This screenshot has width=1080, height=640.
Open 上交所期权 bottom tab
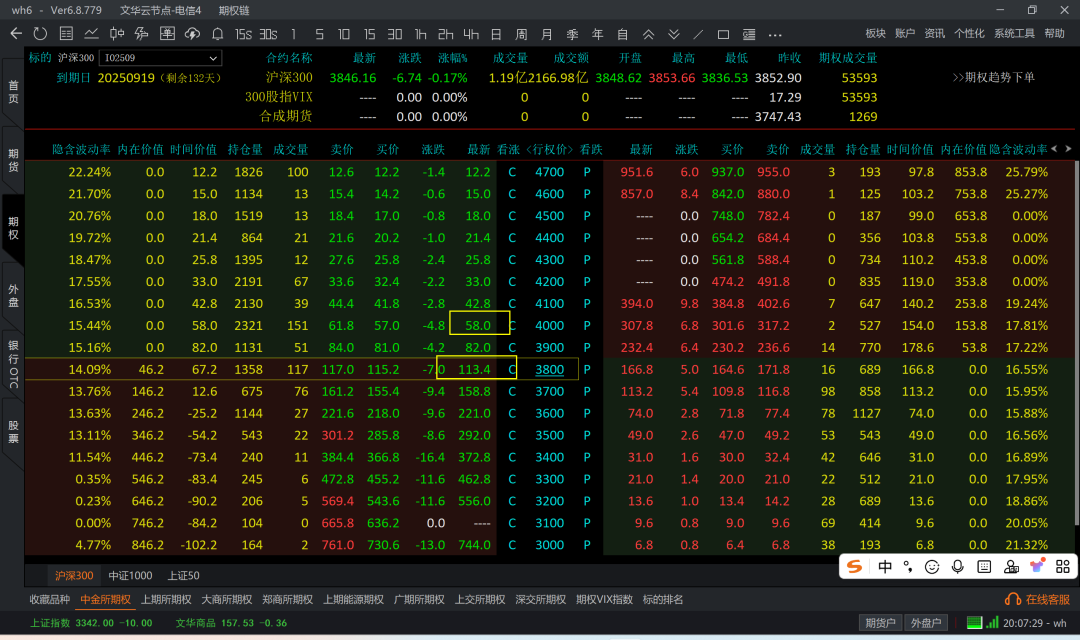click(x=480, y=599)
